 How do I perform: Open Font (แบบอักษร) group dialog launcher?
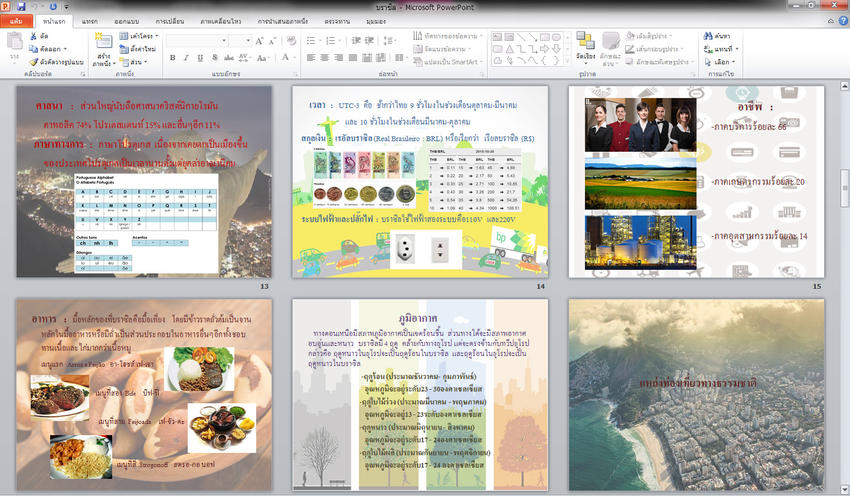[296, 74]
